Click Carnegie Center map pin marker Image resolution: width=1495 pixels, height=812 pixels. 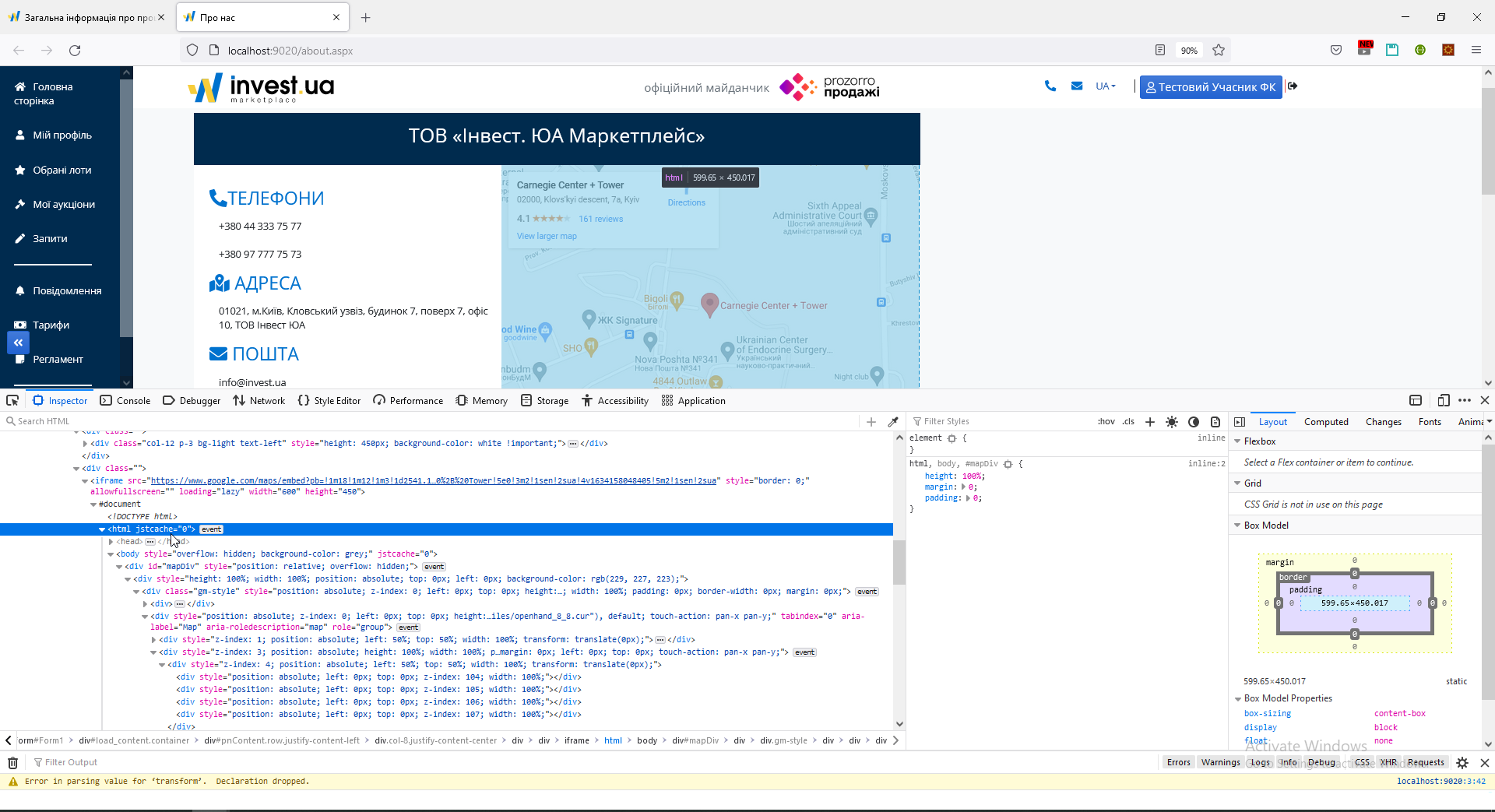pos(709,304)
